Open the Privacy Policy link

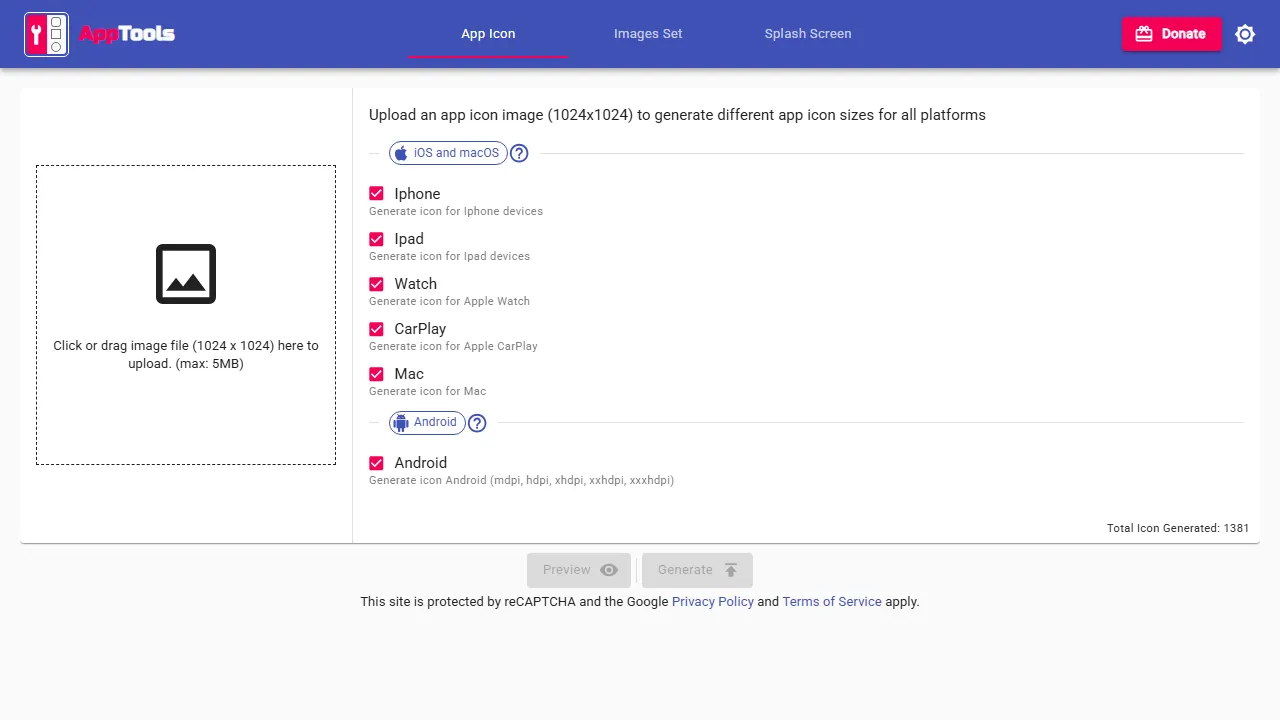pos(712,601)
